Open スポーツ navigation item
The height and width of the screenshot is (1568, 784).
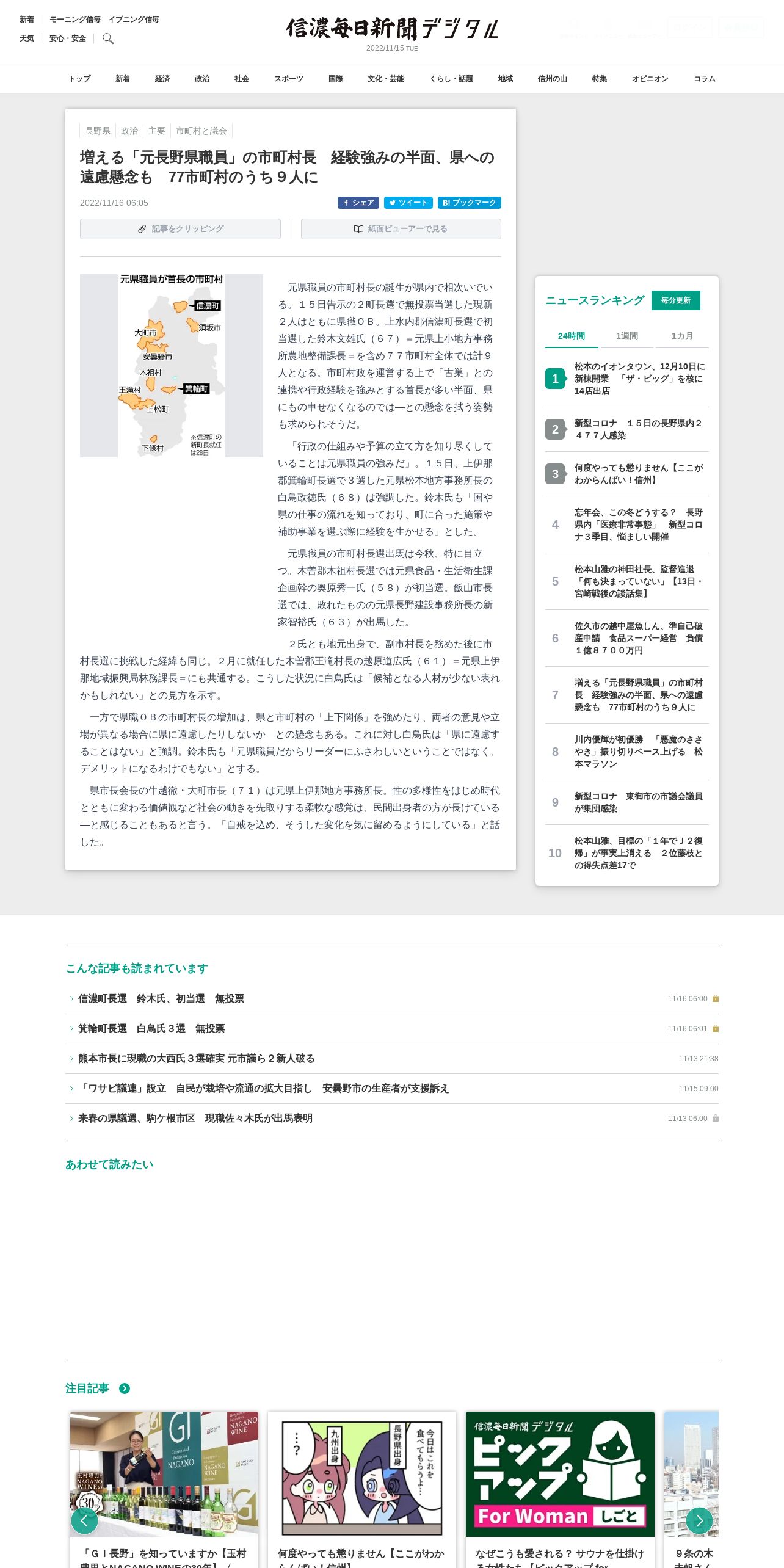(x=289, y=79)
